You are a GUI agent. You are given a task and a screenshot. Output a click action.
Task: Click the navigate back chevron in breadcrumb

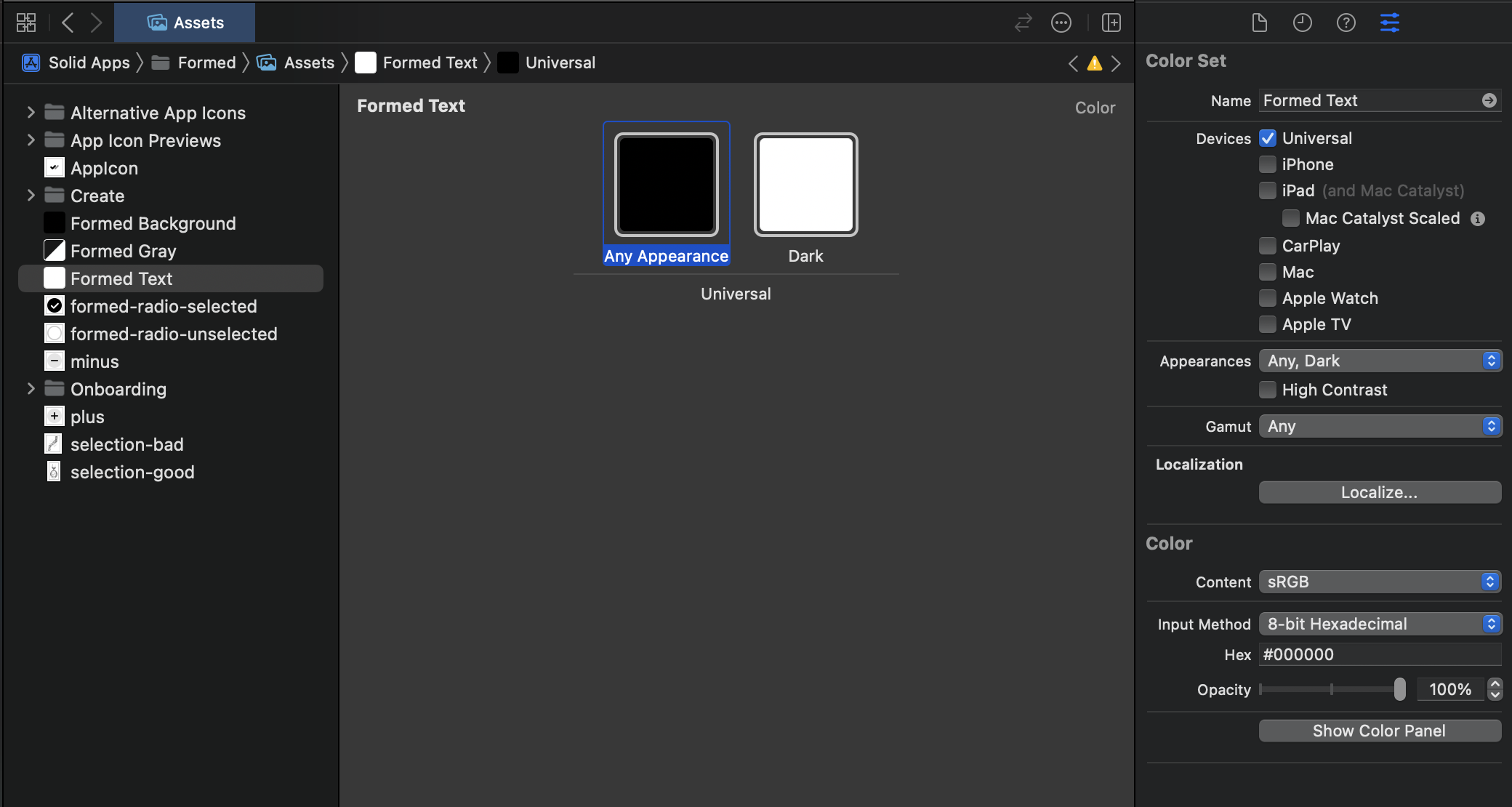tap(1074, 63)
